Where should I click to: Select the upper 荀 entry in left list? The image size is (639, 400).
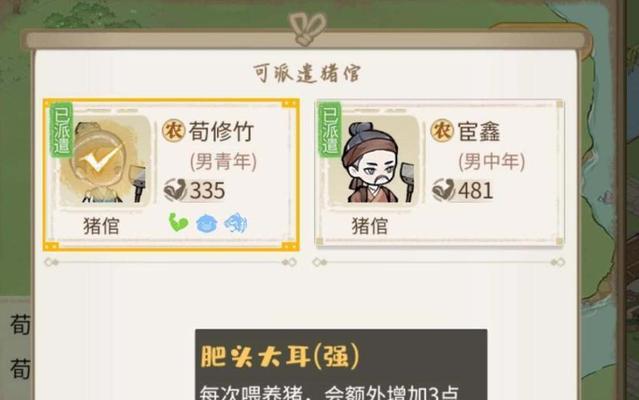point(20,325)
